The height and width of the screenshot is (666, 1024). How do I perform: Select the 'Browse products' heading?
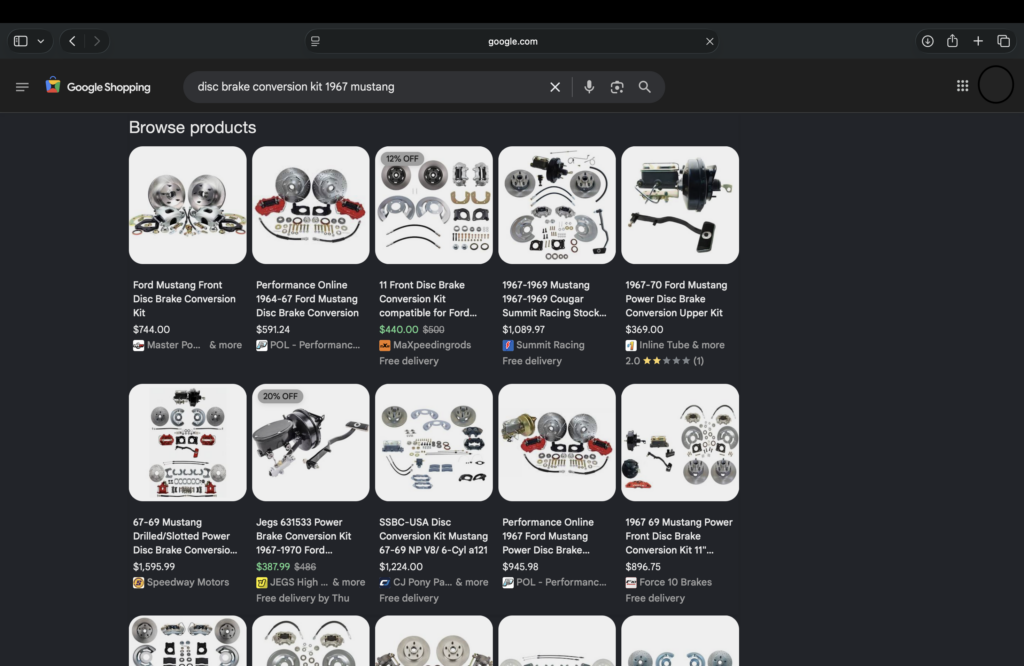pyautogui.click(x=193, y=127)
